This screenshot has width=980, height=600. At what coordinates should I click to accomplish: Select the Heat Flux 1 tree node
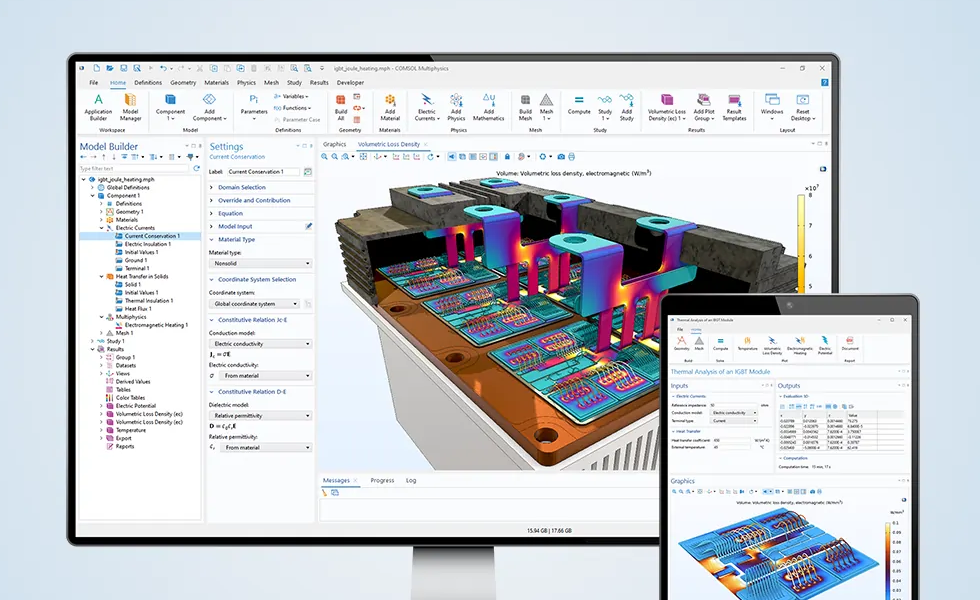[138, 308]
